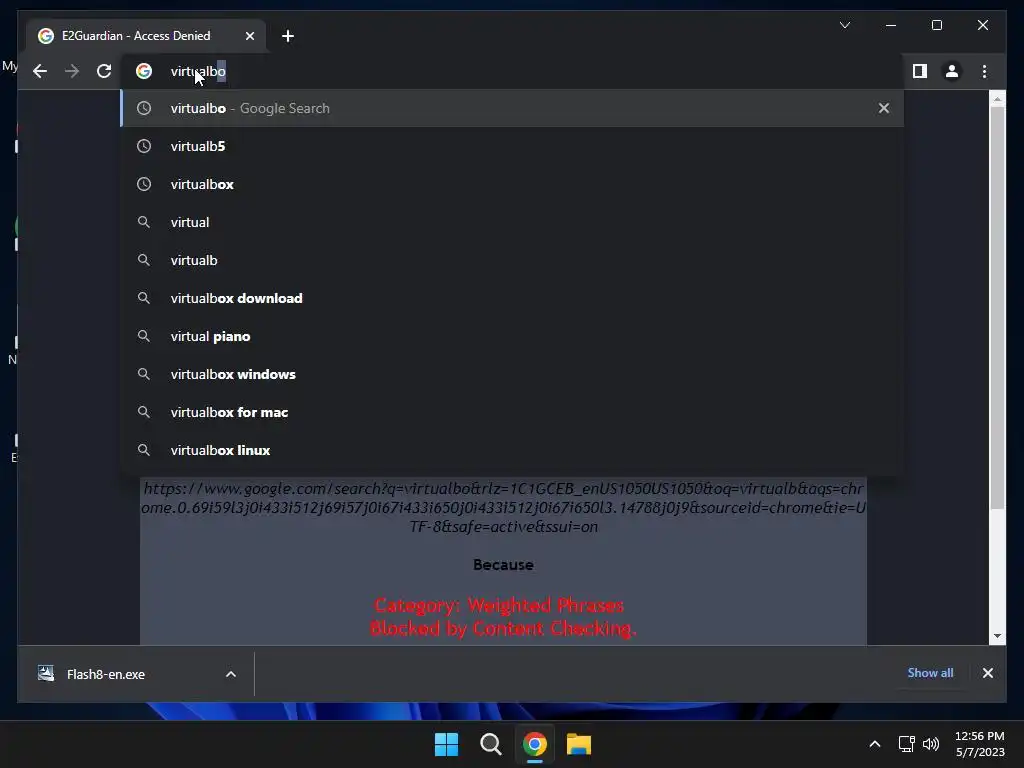Click the 'Blocked by Content Checking.' text
Viewport: 1024px width, 768px height.
(x=503, y=628)
